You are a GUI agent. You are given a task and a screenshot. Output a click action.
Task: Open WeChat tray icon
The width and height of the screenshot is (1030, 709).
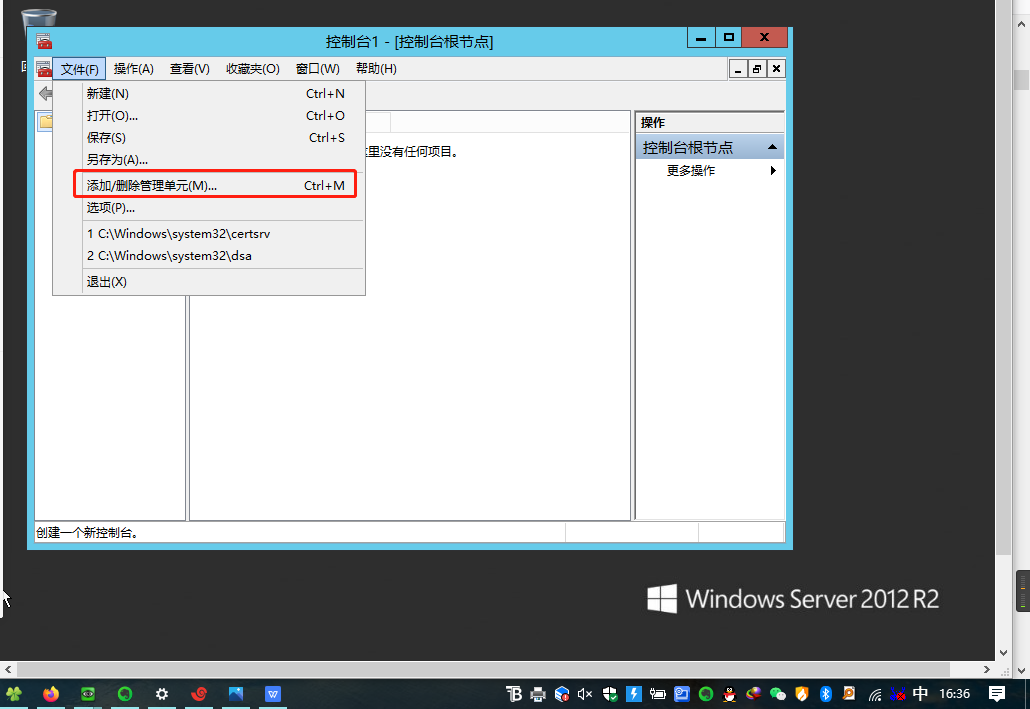click(778, 694)
